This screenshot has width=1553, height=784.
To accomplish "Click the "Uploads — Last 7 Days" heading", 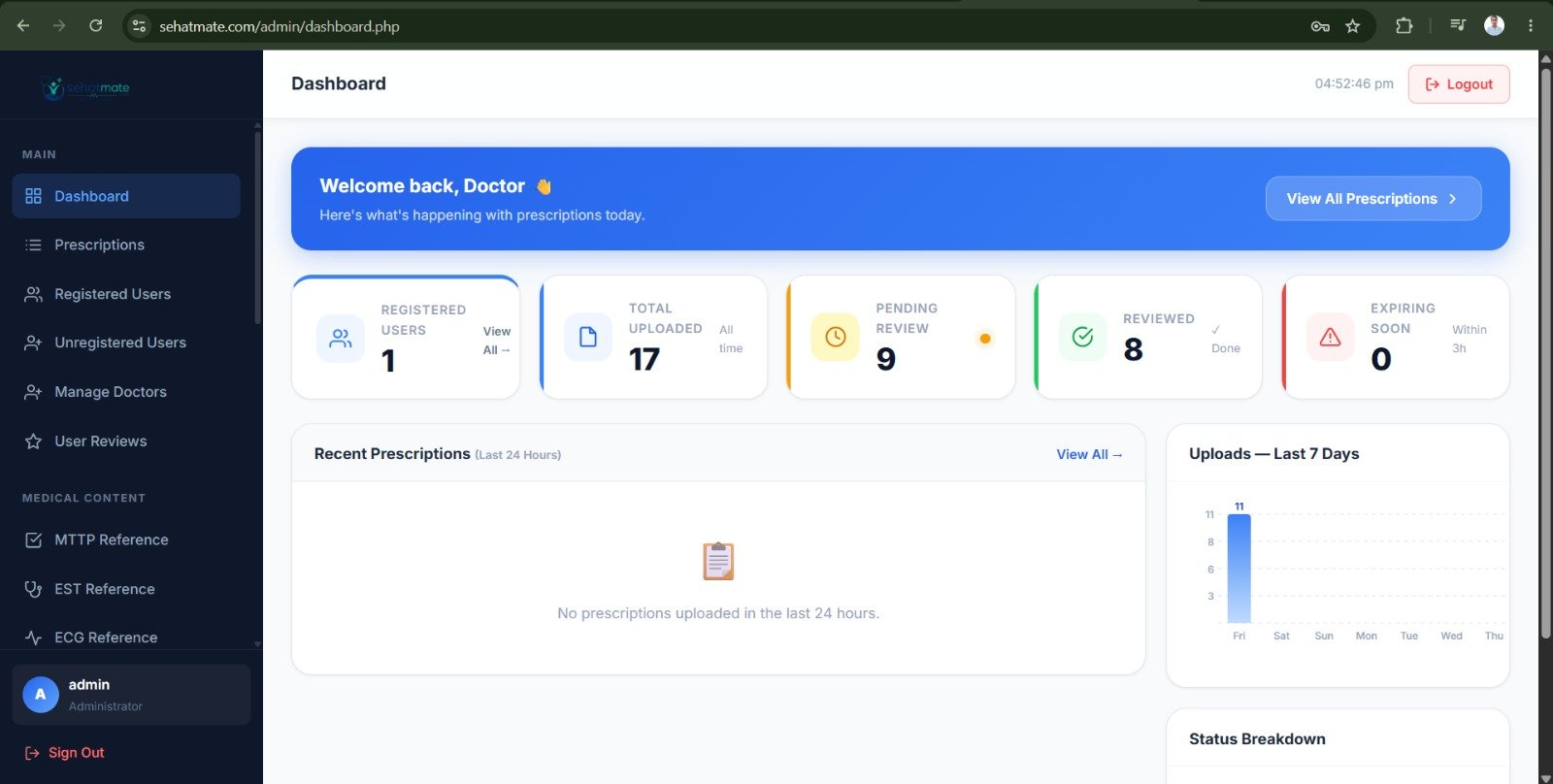I will pos(1273,454).
